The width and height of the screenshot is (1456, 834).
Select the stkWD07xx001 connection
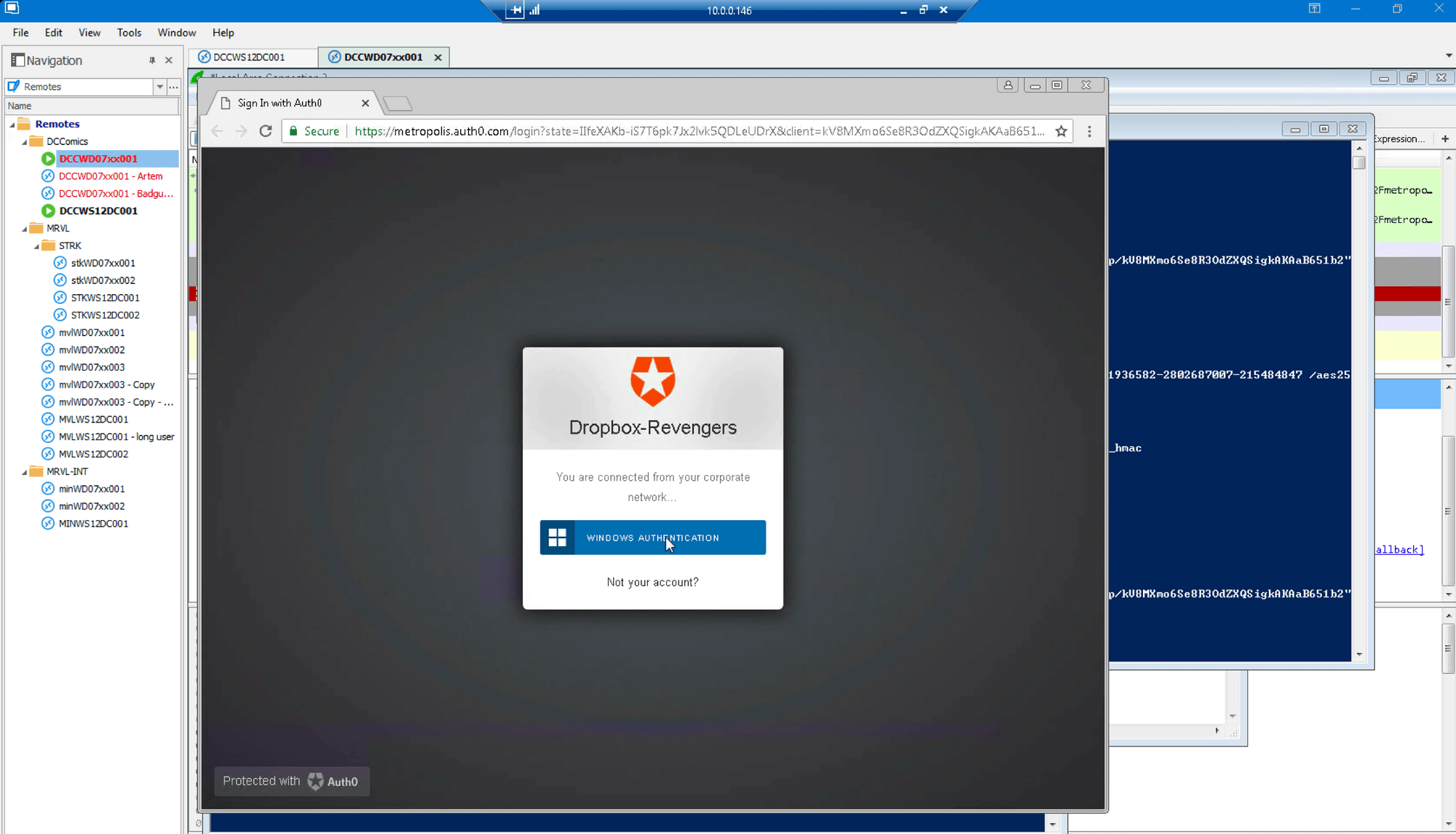point(103,263)
